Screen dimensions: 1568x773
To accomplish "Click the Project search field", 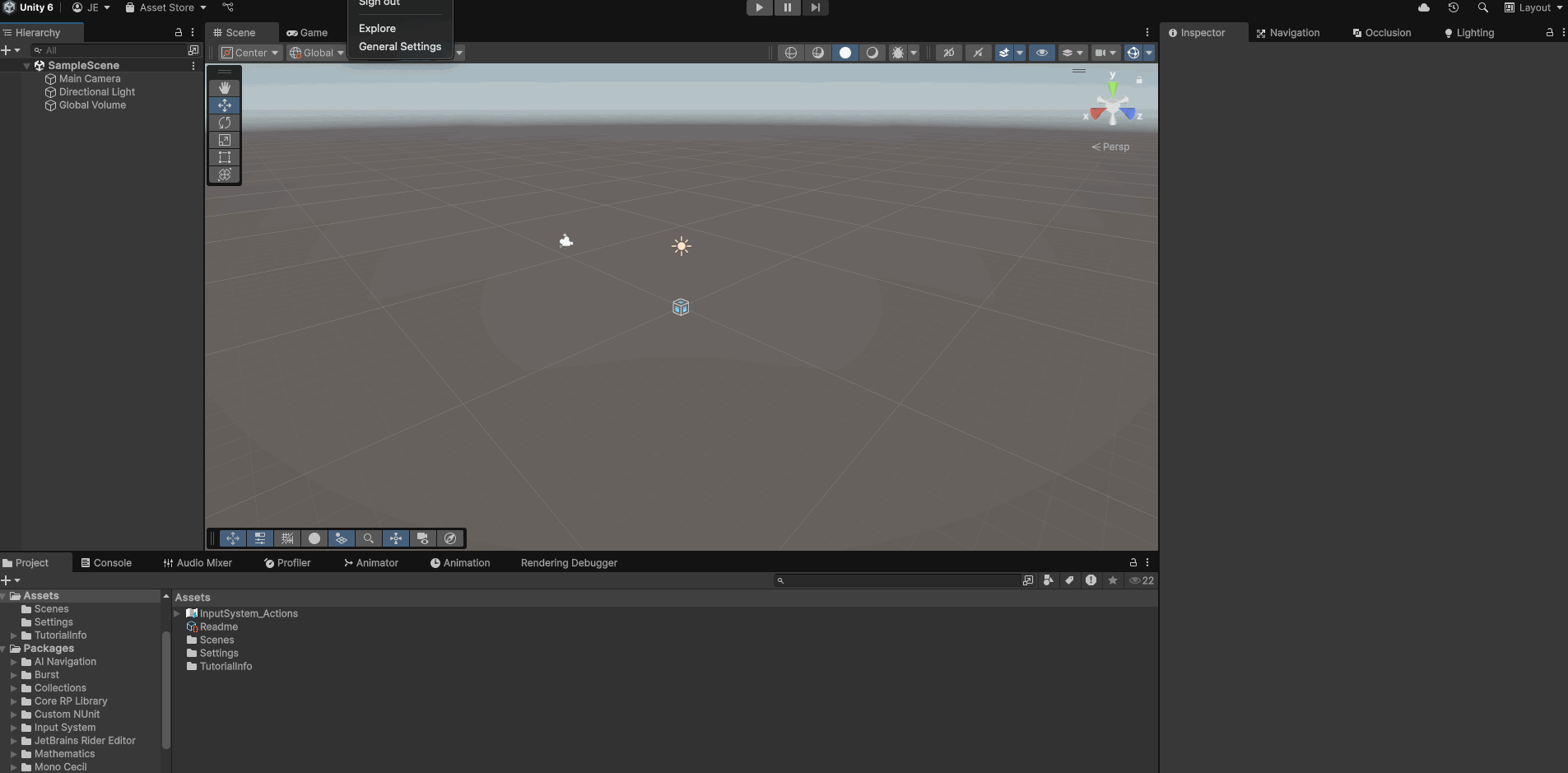I will click(897, 580).
